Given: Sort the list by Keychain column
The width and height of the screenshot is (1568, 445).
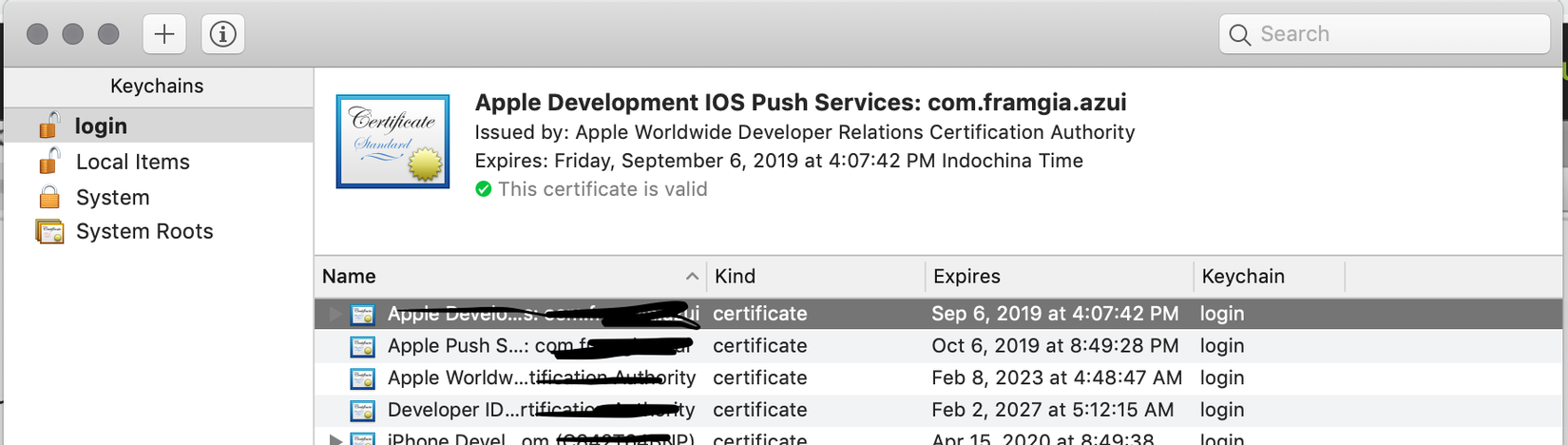Looking at the screenshot, I should coord(1242,277).
